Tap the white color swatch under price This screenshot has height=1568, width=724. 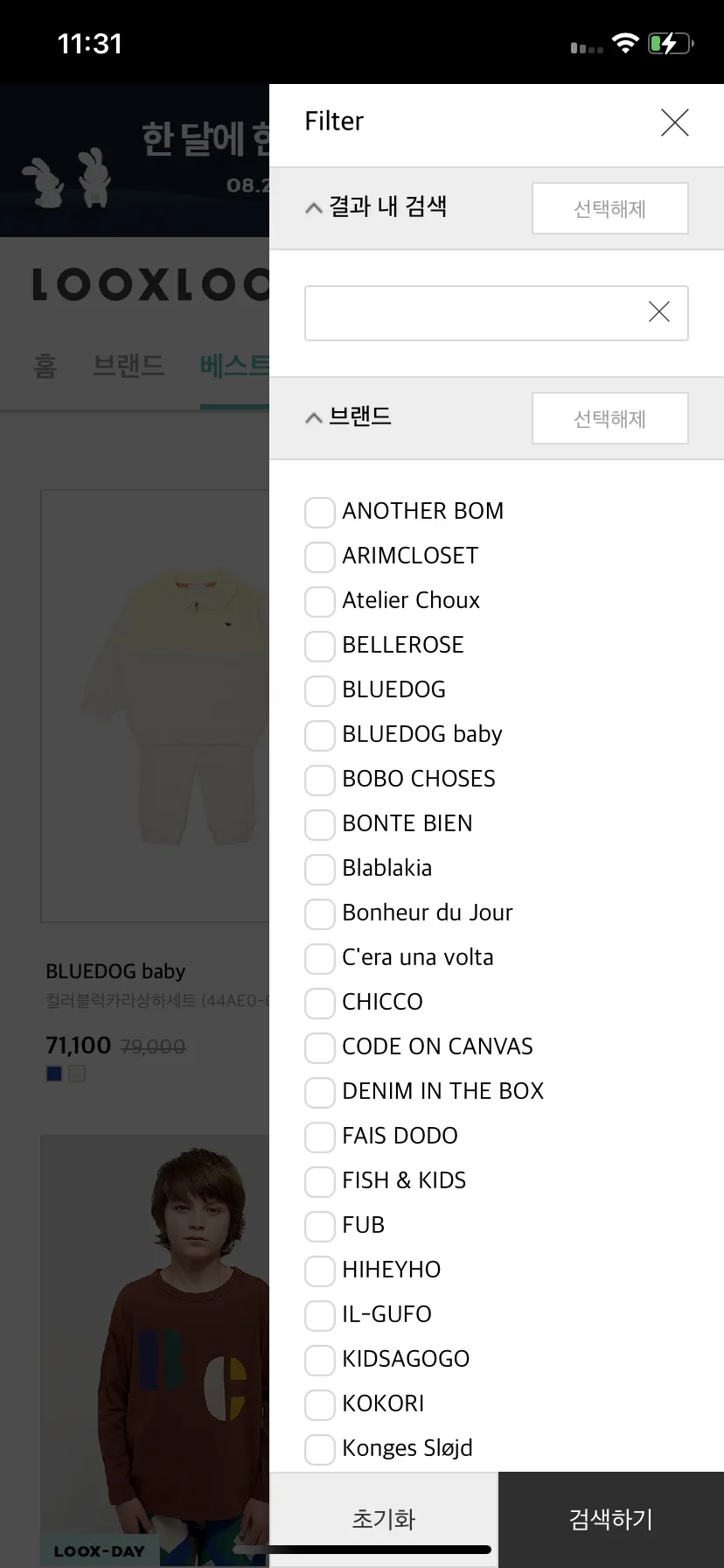(77, 1074)
